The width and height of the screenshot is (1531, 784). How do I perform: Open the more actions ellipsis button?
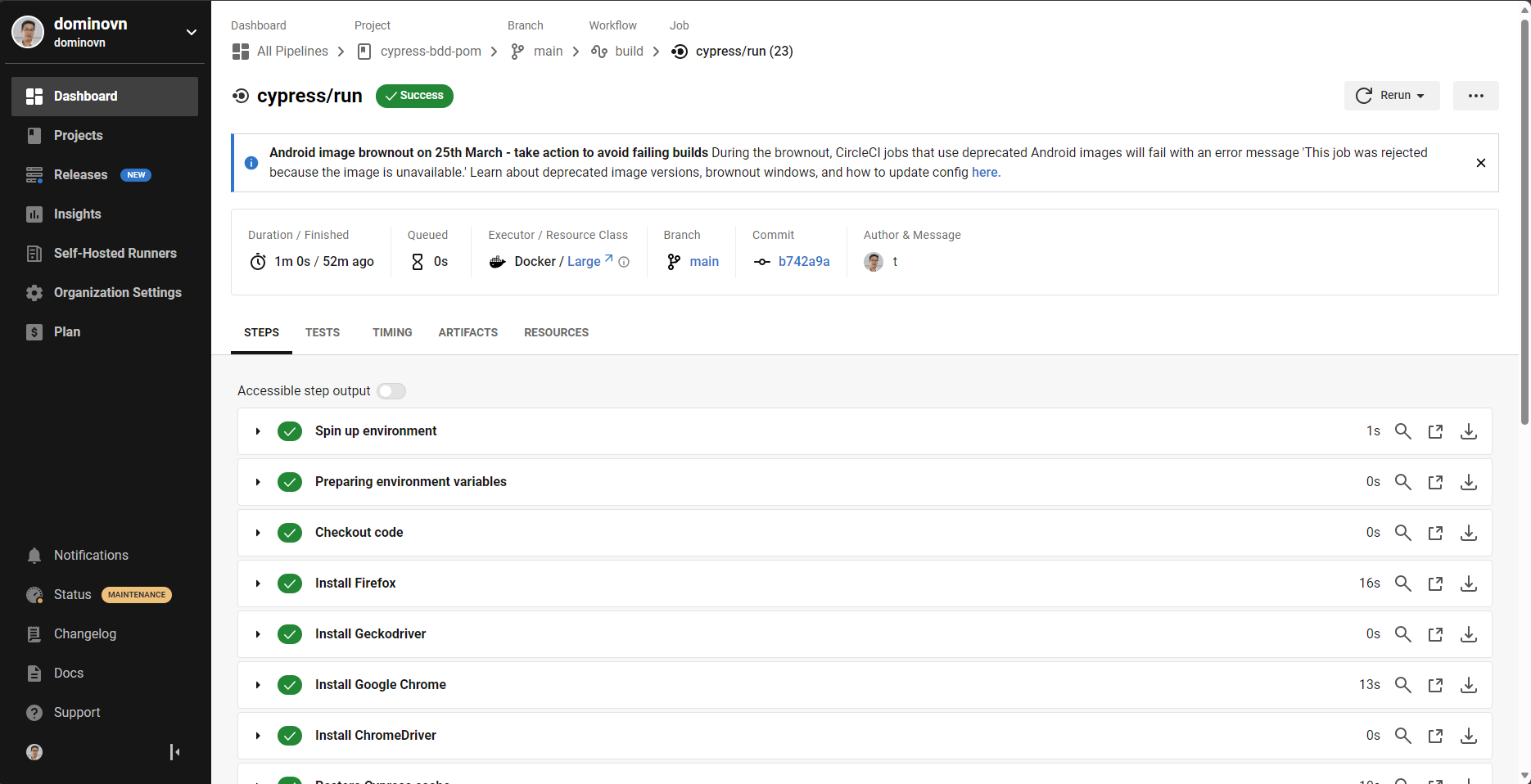[1475, 96]
